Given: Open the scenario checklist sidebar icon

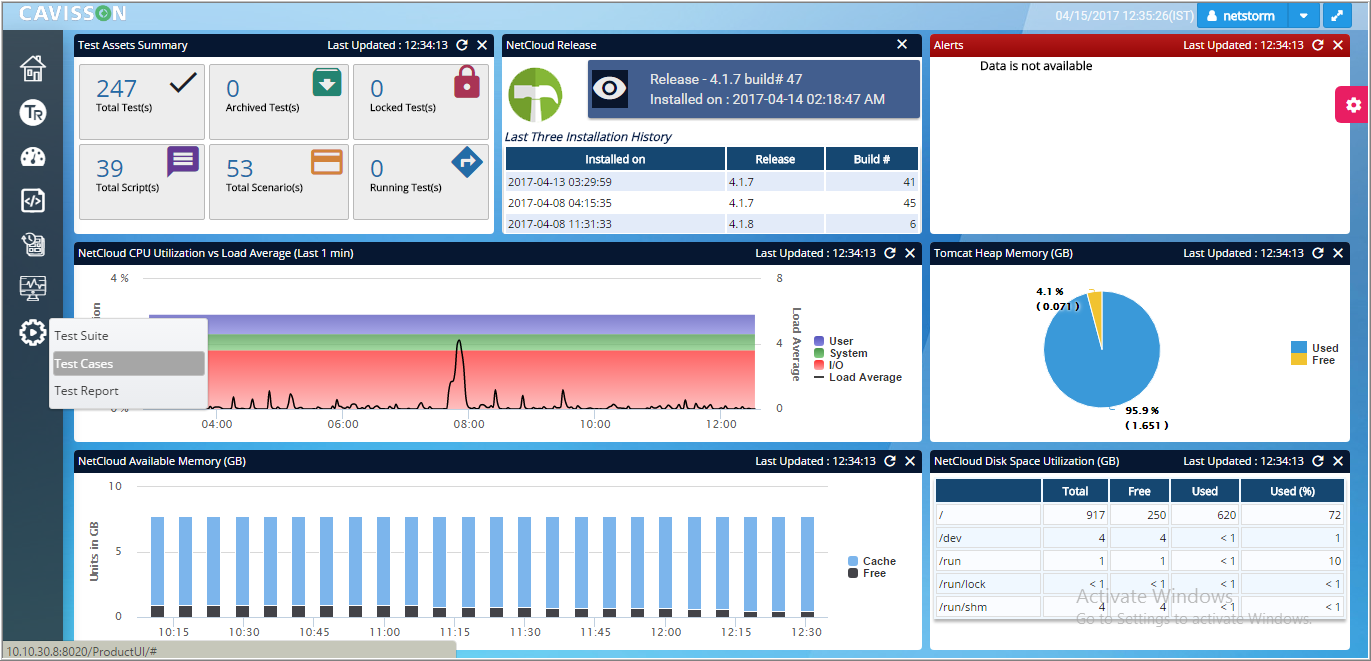Looking at the screenshot, I should click(x=33, y=244).
